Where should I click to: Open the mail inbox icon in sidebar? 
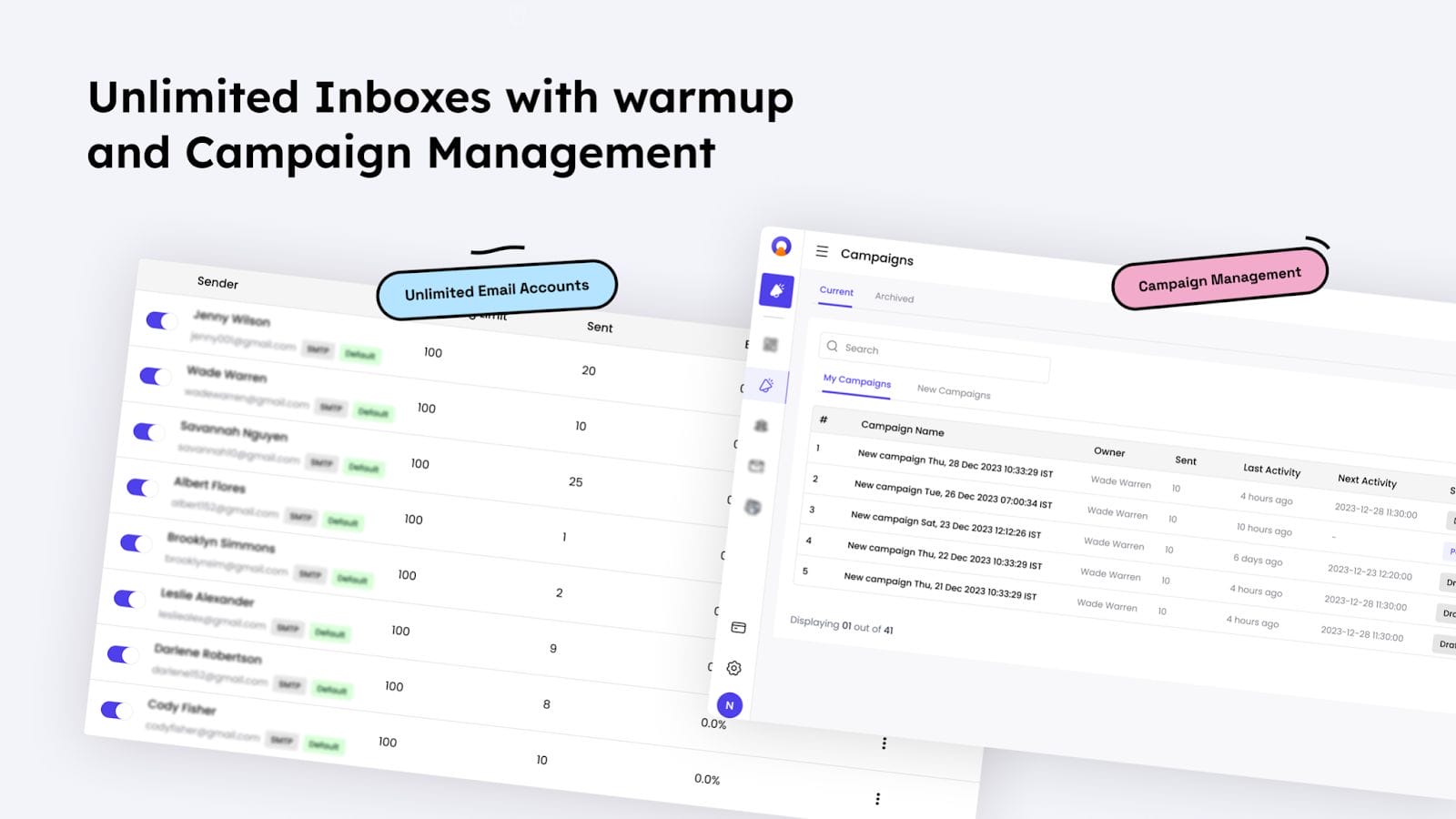[x=756, y=467]
